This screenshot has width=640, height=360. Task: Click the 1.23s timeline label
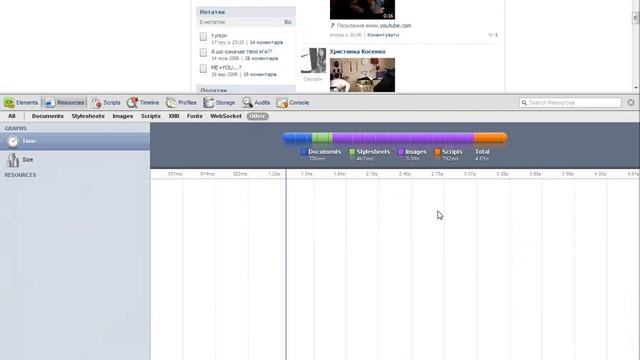[x=274, y=174]
